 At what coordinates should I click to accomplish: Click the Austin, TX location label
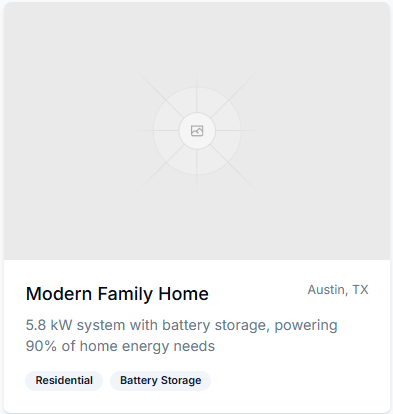click(338, 290)
